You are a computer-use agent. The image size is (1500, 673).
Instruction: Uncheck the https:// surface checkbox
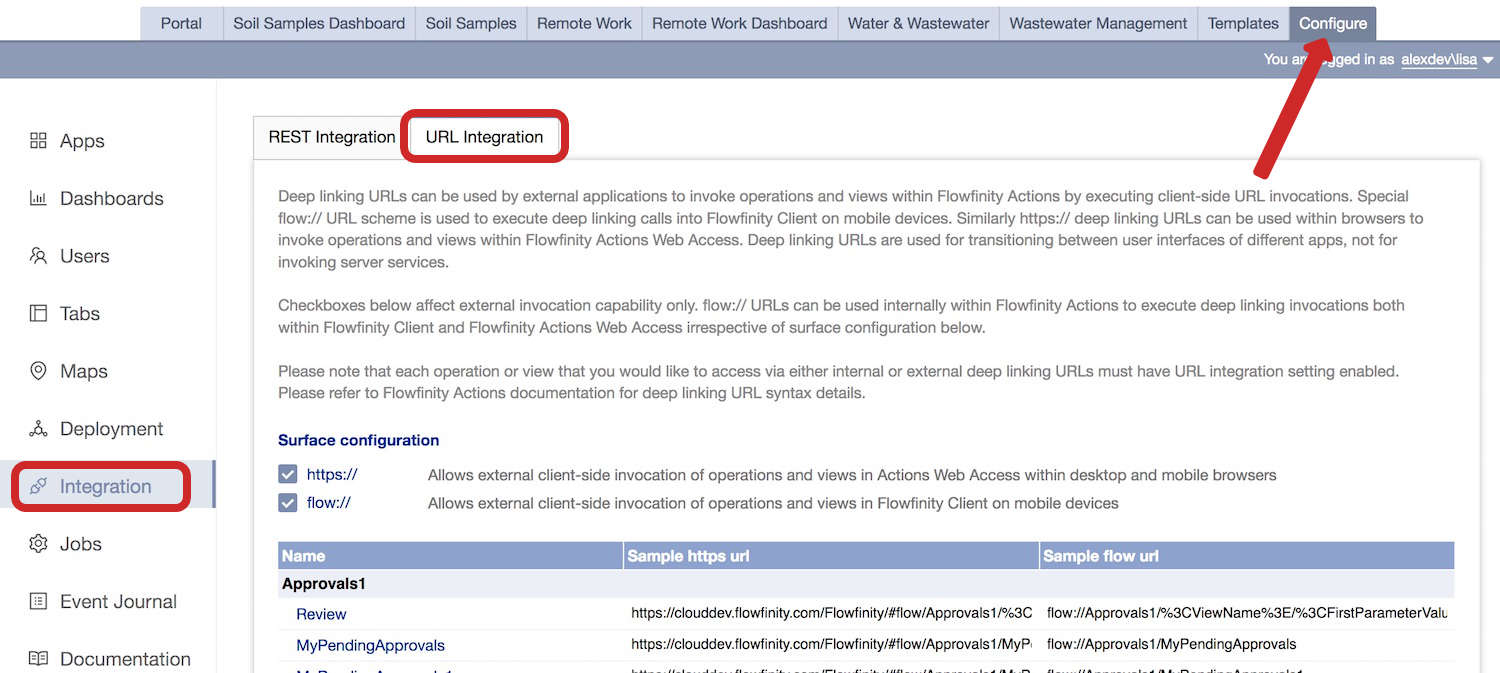(x=288, y=474)
